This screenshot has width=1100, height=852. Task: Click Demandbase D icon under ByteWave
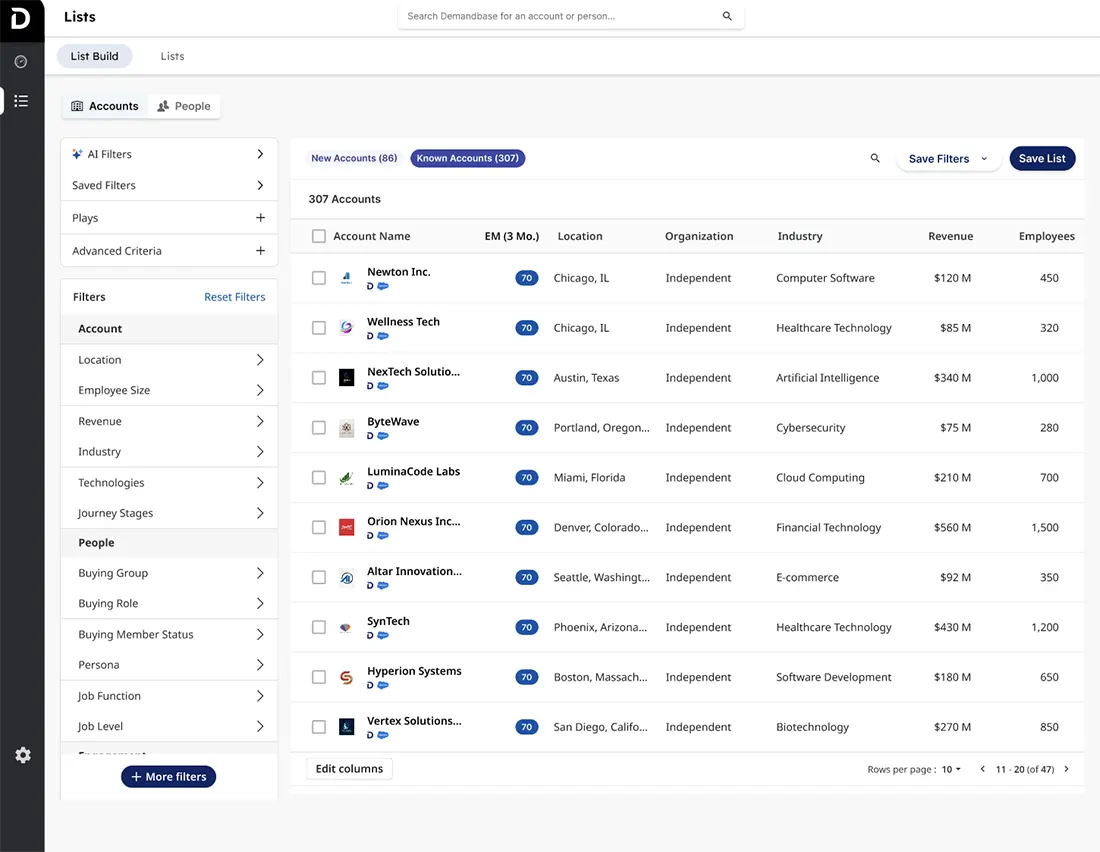tap(370, 436)
